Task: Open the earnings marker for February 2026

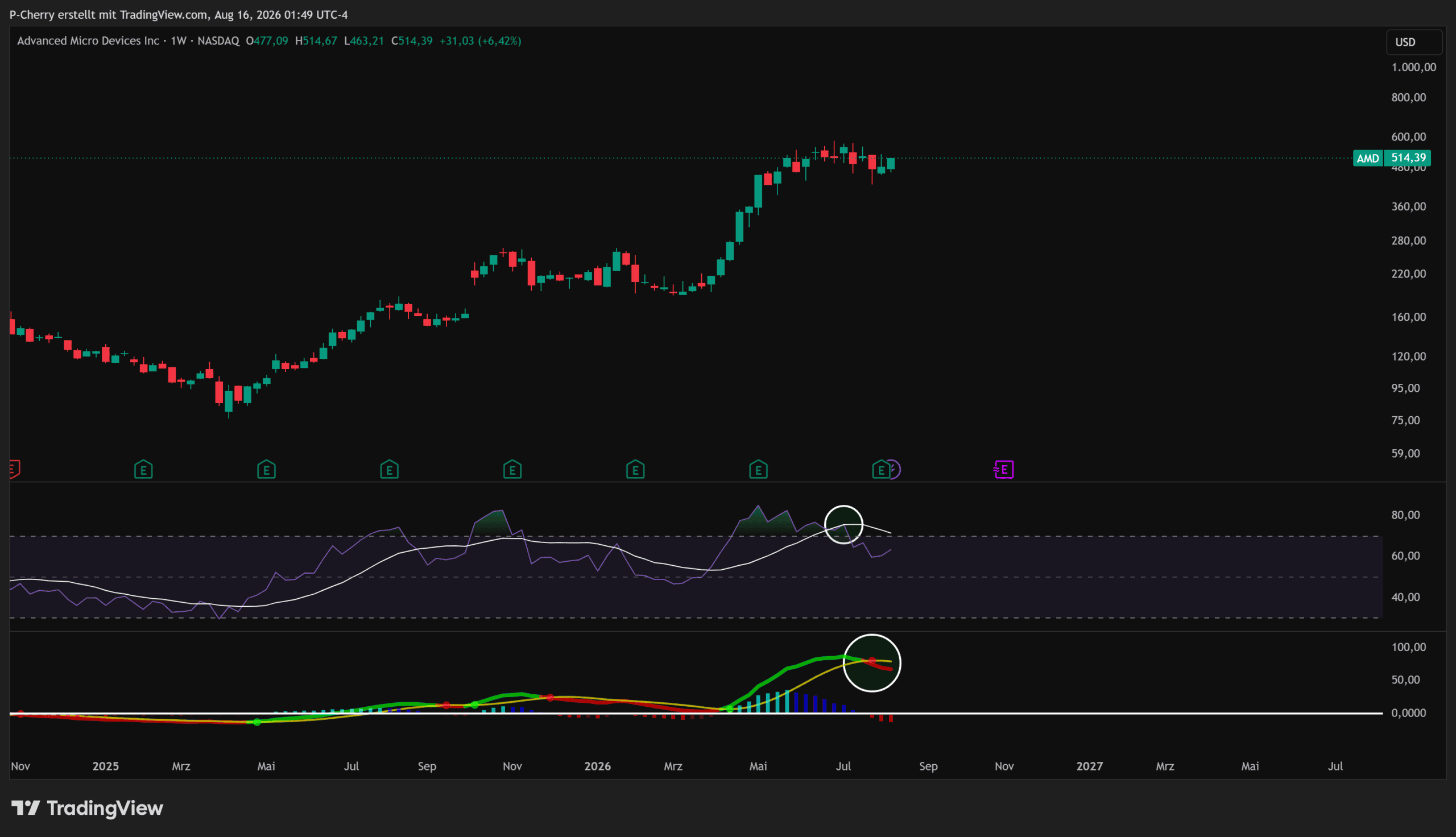Action: [635, 470]
